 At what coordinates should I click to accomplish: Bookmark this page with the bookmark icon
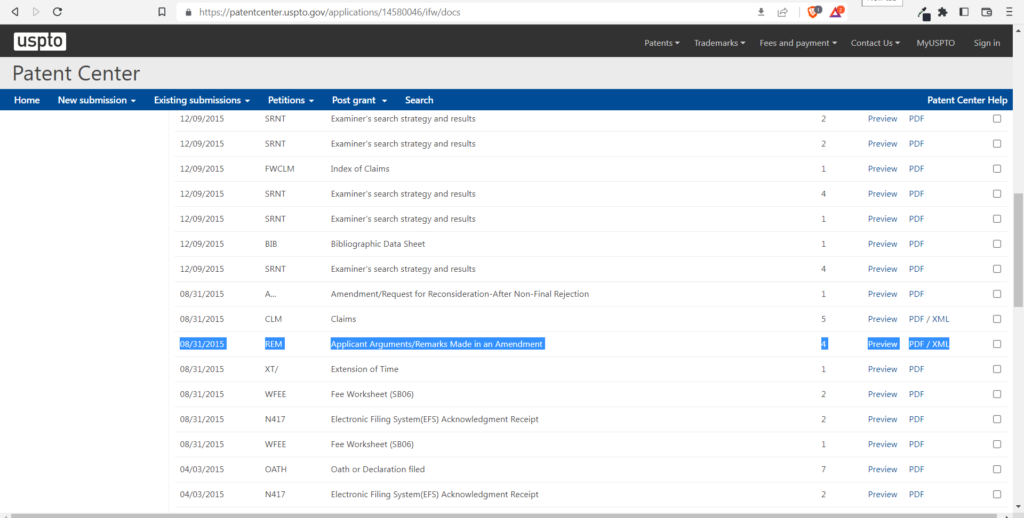click(x=162, y=12)
